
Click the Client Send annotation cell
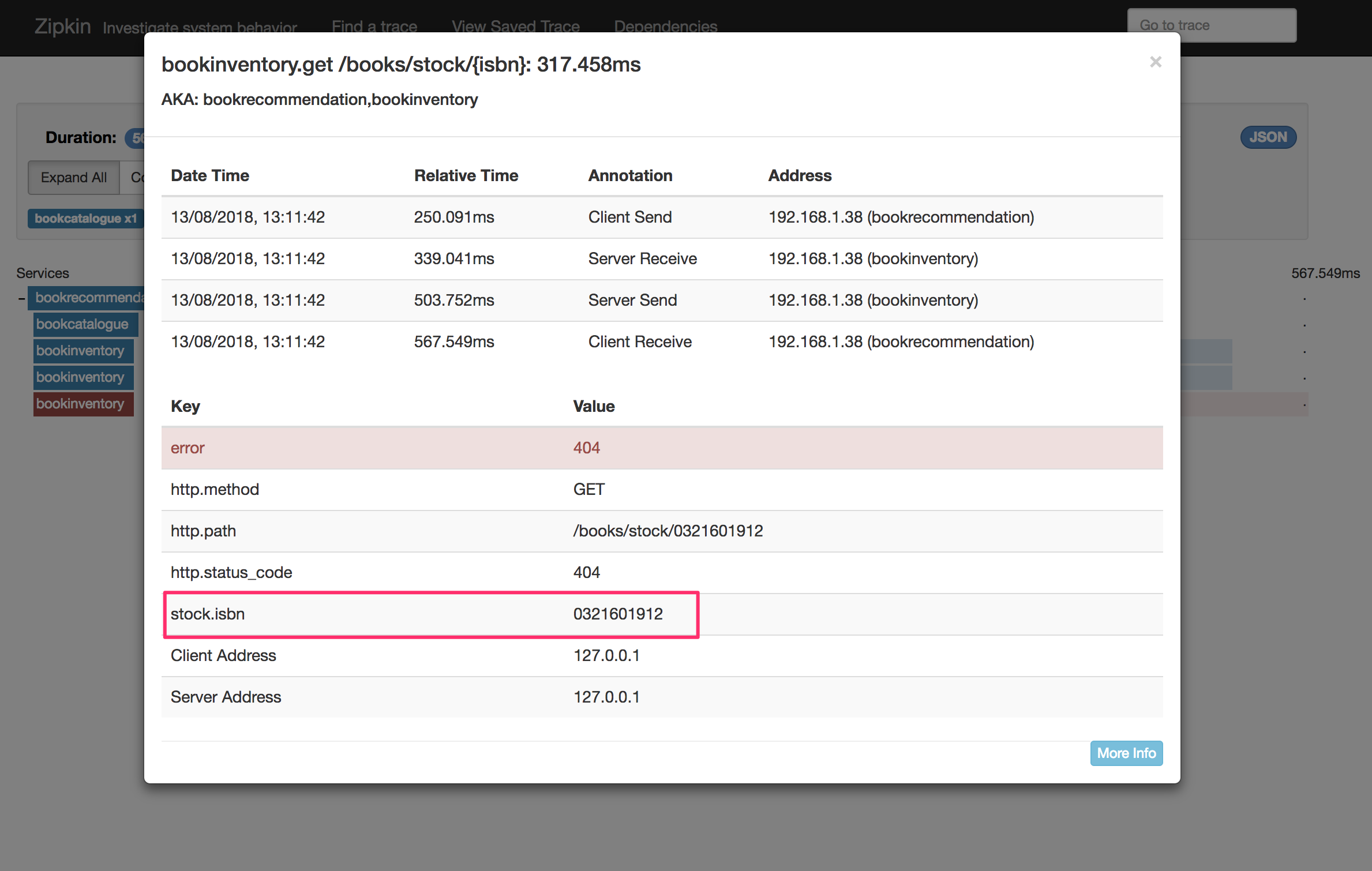pos(630,217)
